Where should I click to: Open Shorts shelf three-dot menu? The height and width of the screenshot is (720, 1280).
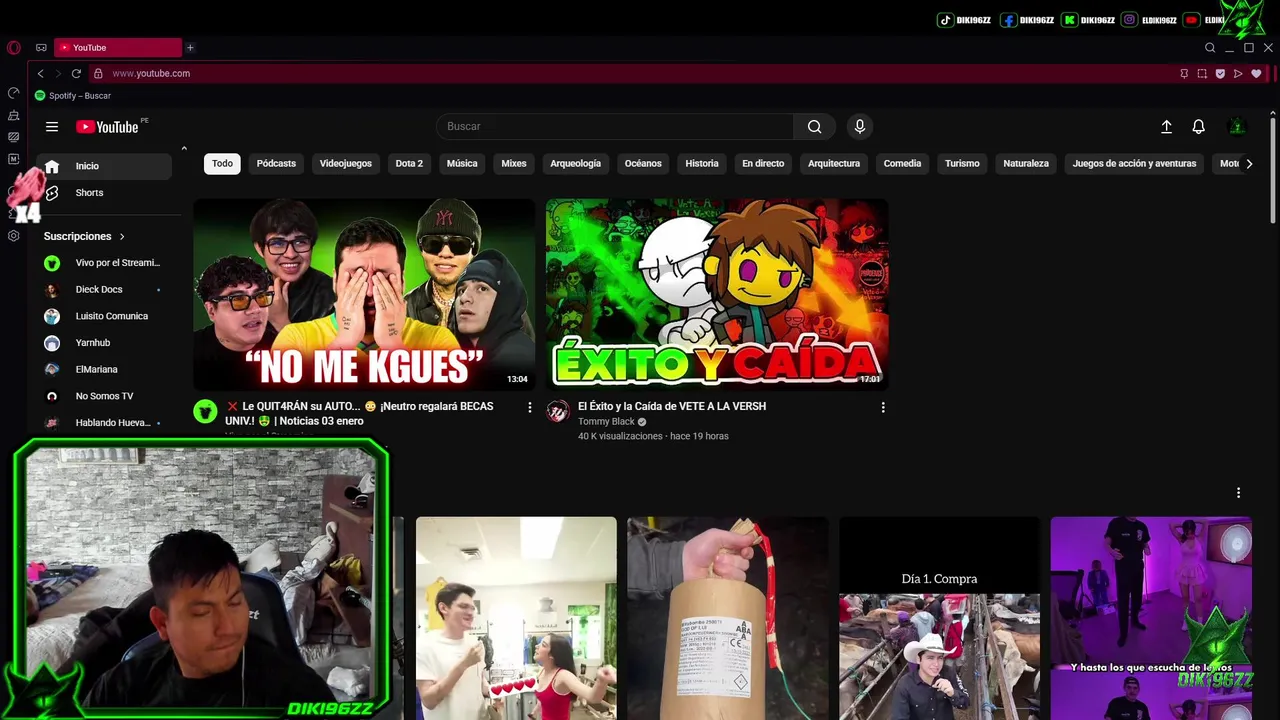click(1238, 492)
